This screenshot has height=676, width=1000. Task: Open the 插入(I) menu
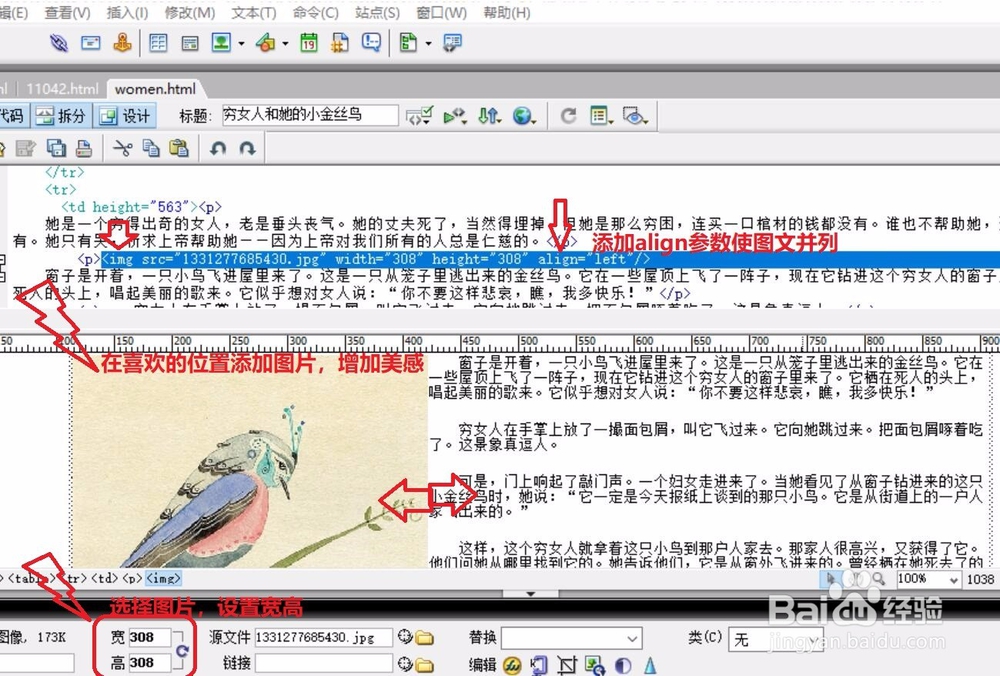tap(128, 12)
